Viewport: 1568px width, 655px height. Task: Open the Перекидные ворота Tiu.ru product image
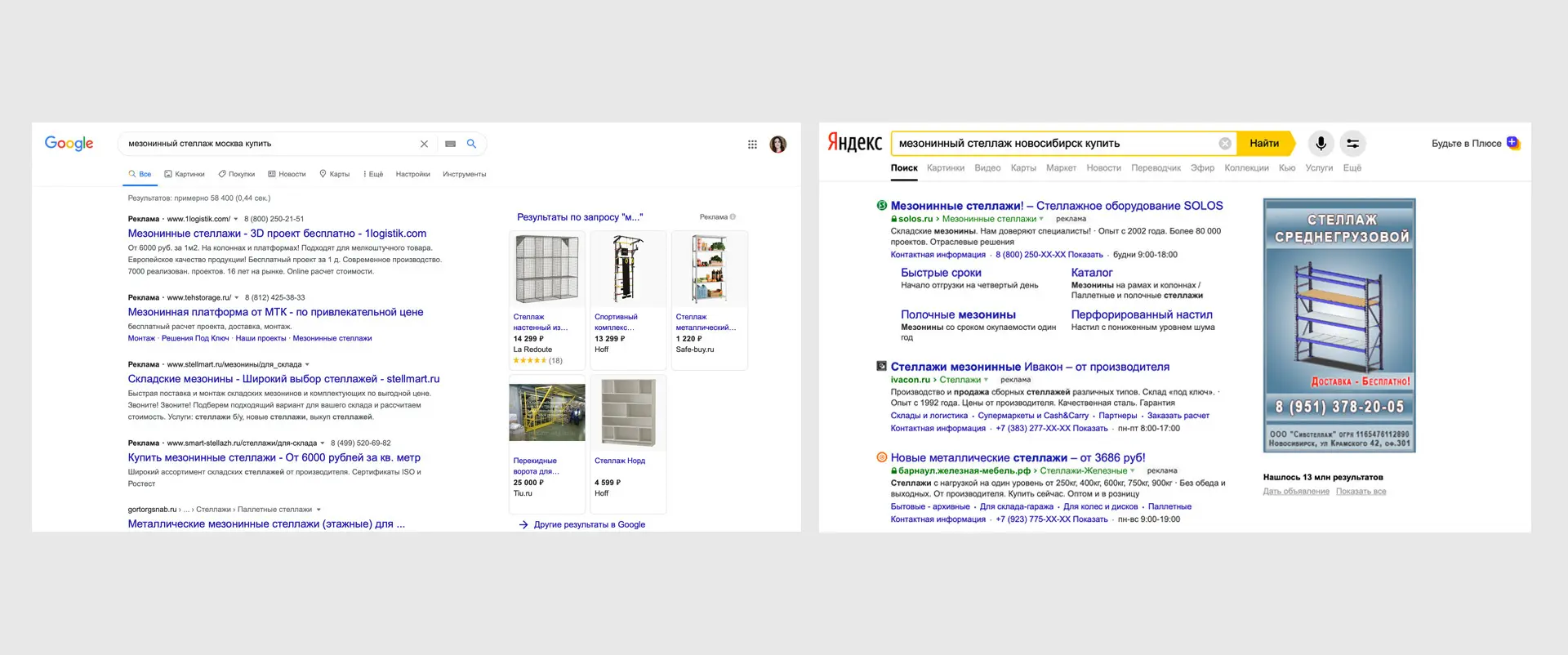[x=546, y=412]
